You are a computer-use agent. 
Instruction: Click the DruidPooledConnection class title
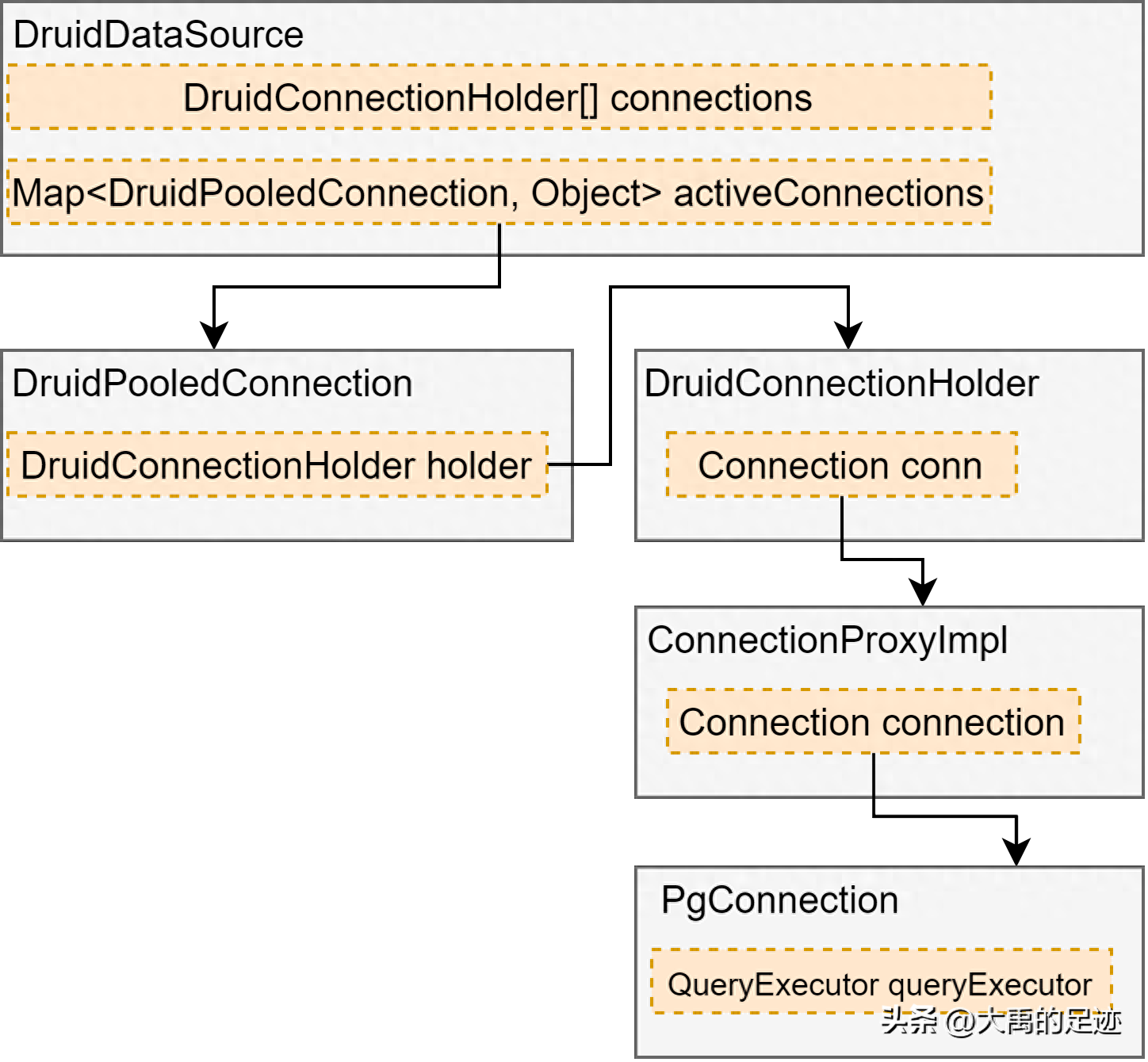pyautogui.click(x=212, y=384)
